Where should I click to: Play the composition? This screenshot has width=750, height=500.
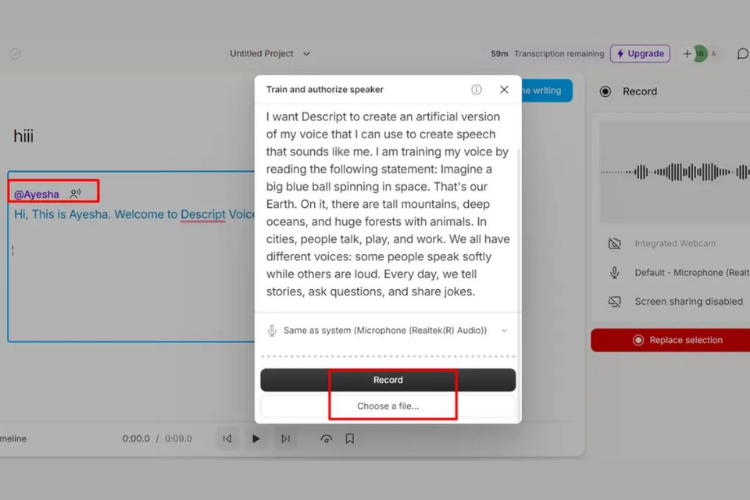click(x=256, y=439)
